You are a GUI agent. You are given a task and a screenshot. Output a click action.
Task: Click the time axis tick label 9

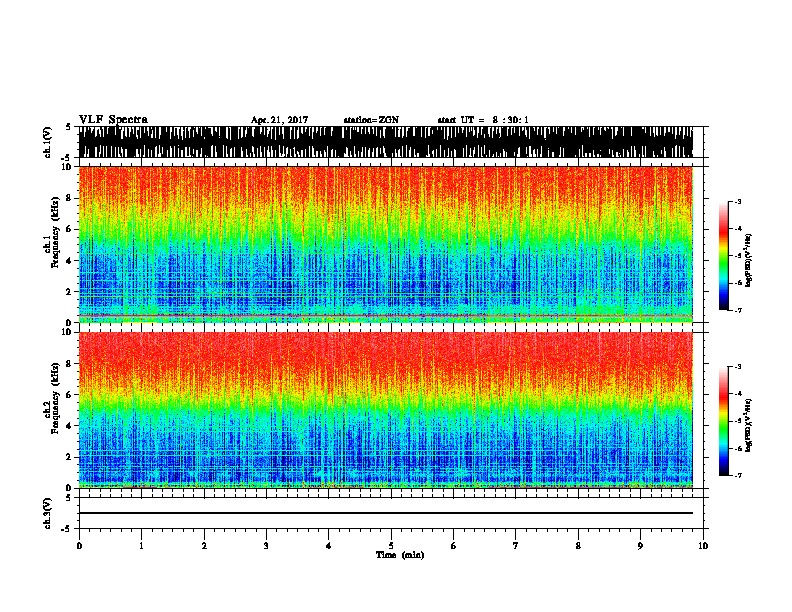tap(640, 546)
